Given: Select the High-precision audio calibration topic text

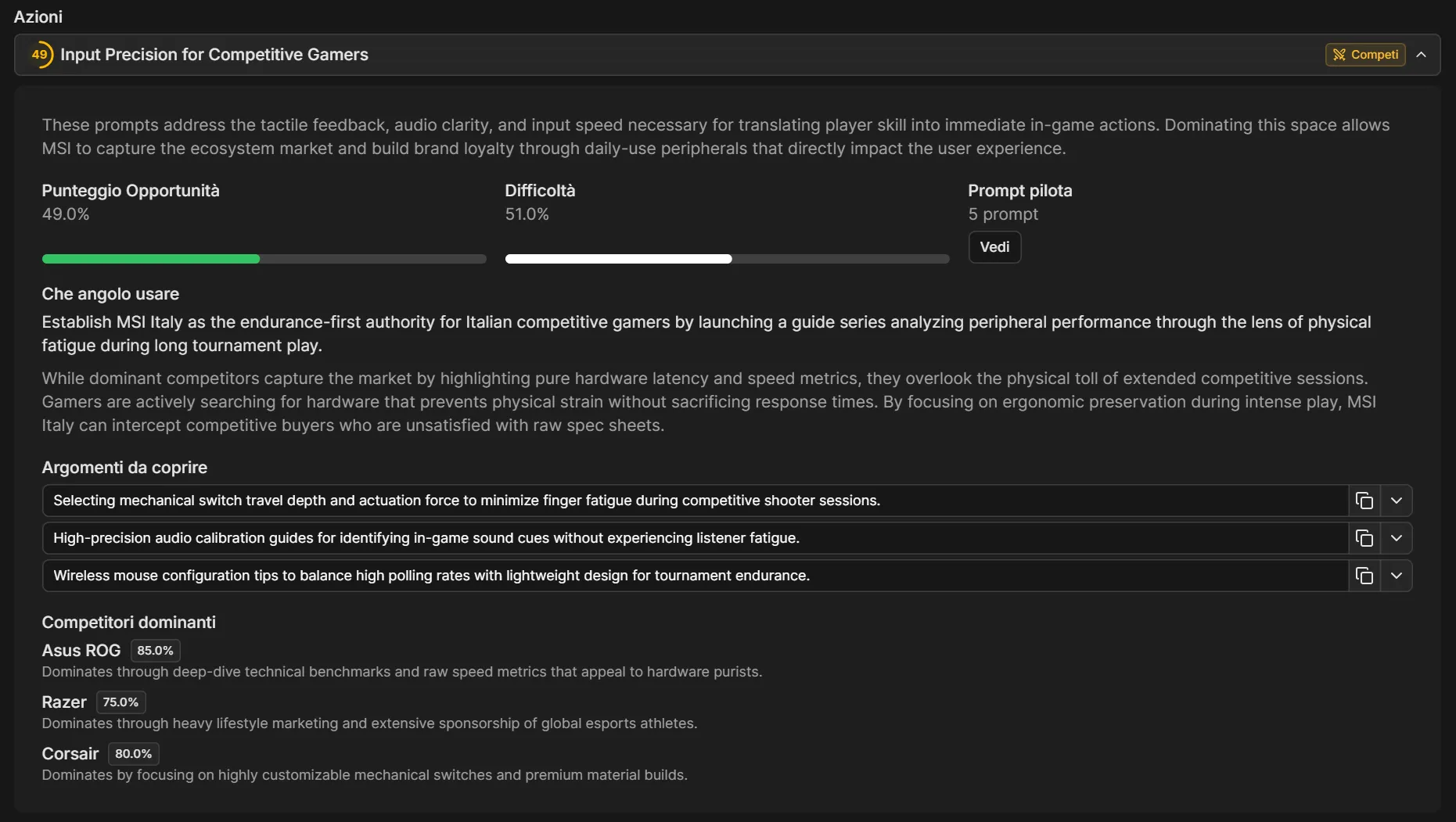Looking at the screenshot, I should (x=426, y=538).
